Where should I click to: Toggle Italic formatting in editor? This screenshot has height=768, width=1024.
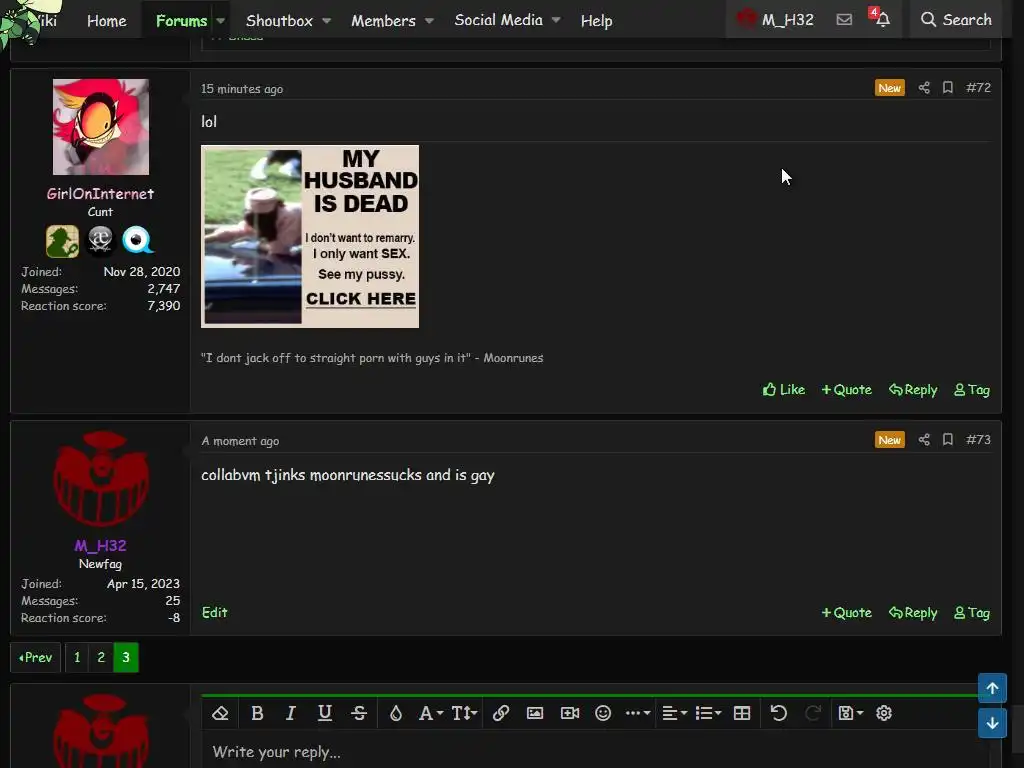(291, 713)
